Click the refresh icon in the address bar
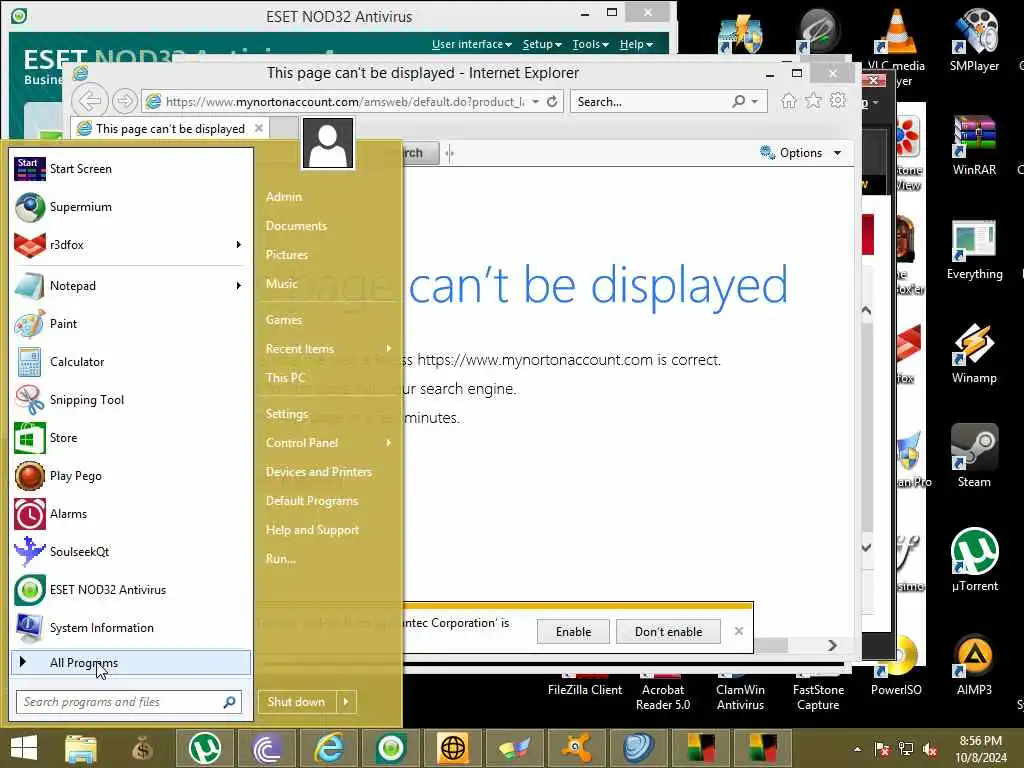 pyautogui.click(x=552, y=101)
